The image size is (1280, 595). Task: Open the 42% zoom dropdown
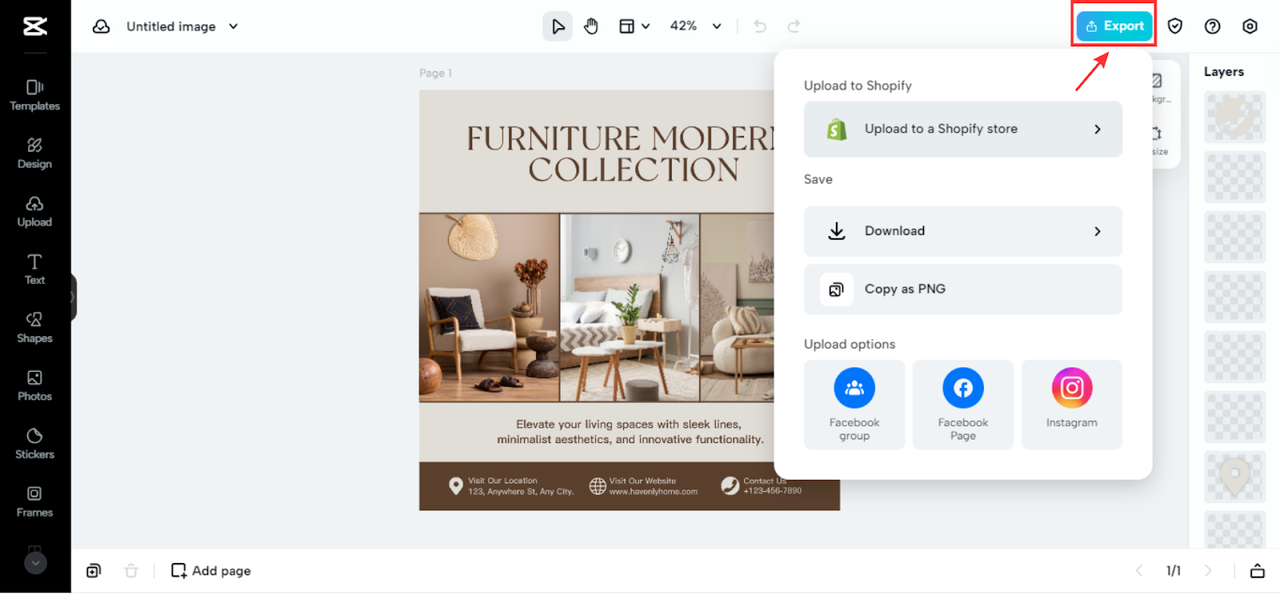[x=695, y=27]
